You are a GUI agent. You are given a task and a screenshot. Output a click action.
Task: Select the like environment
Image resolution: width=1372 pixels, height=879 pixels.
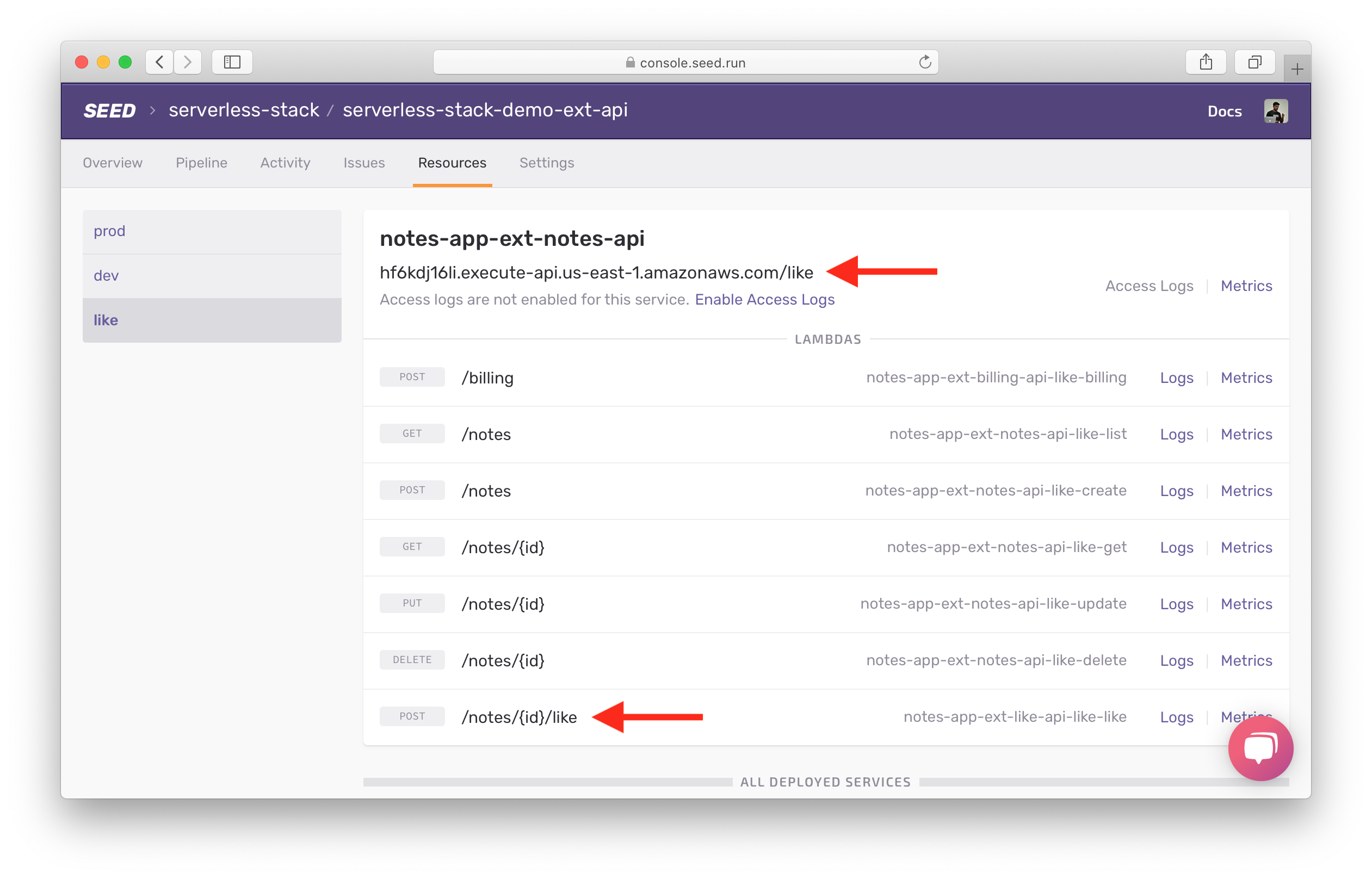point(106,320)
